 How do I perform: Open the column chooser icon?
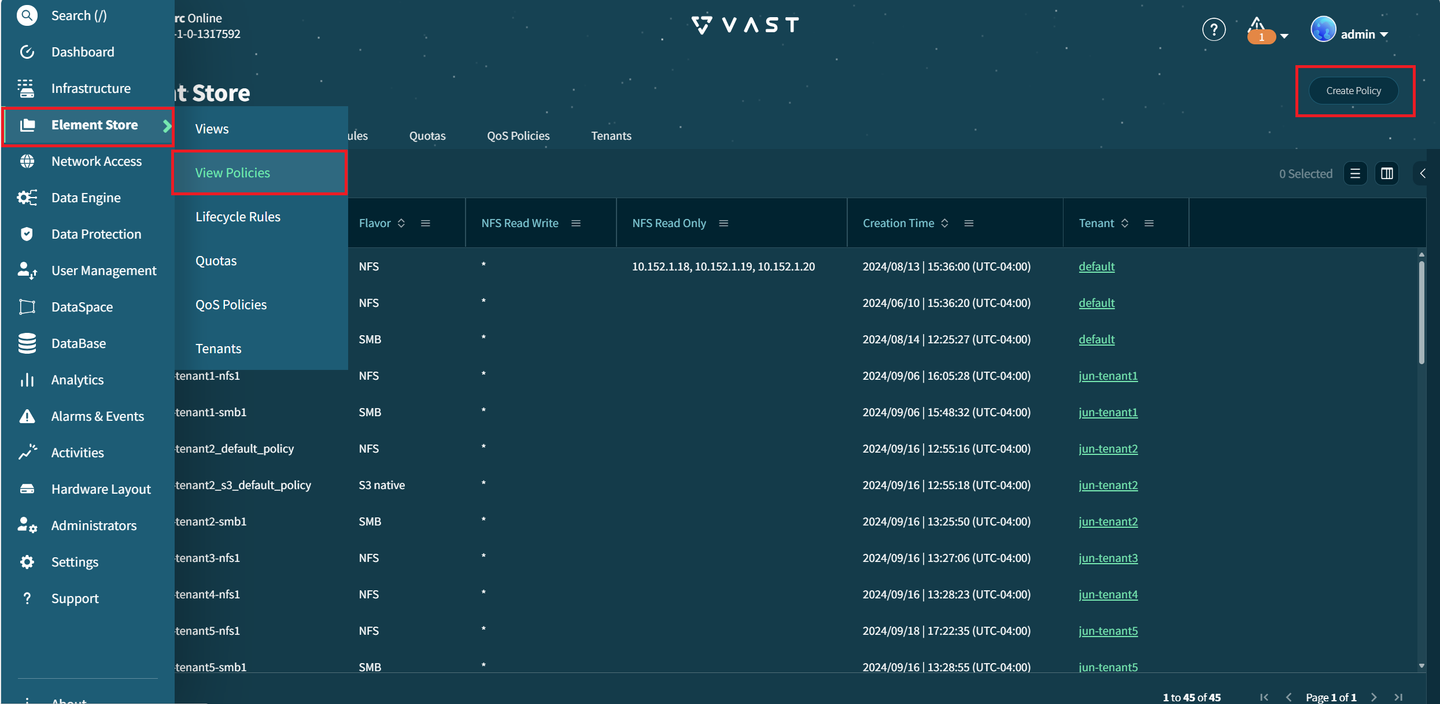coord(1387,174)
